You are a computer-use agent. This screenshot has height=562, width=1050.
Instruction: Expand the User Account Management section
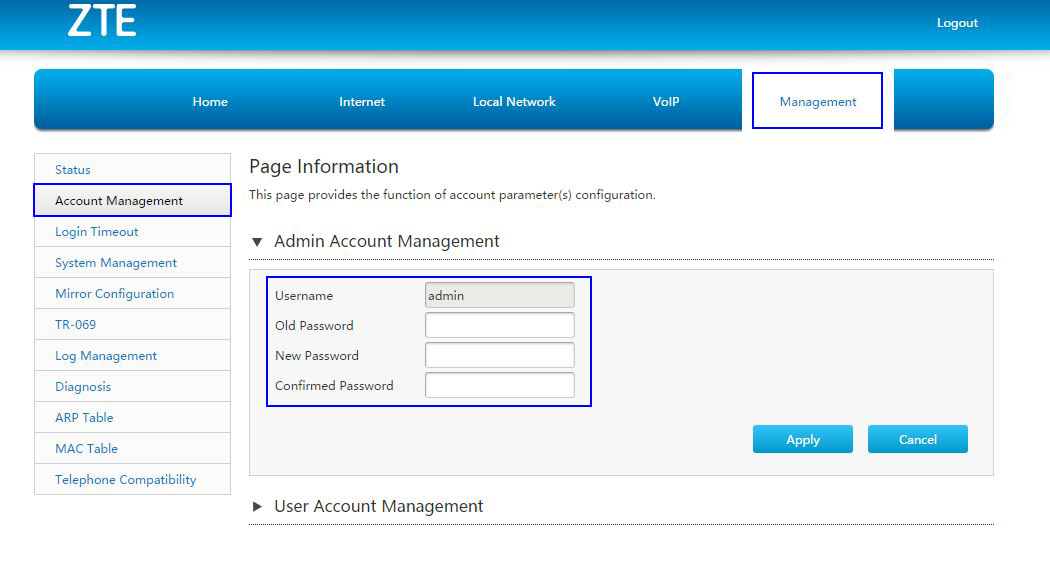tap(257, 506)
